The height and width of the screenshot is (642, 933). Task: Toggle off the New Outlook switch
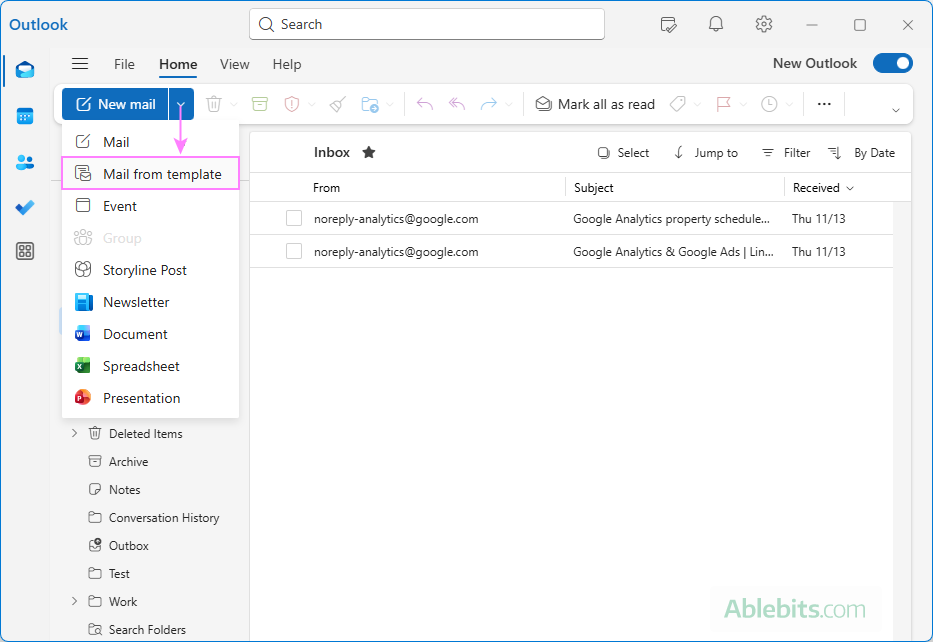[x=892, y=63]
